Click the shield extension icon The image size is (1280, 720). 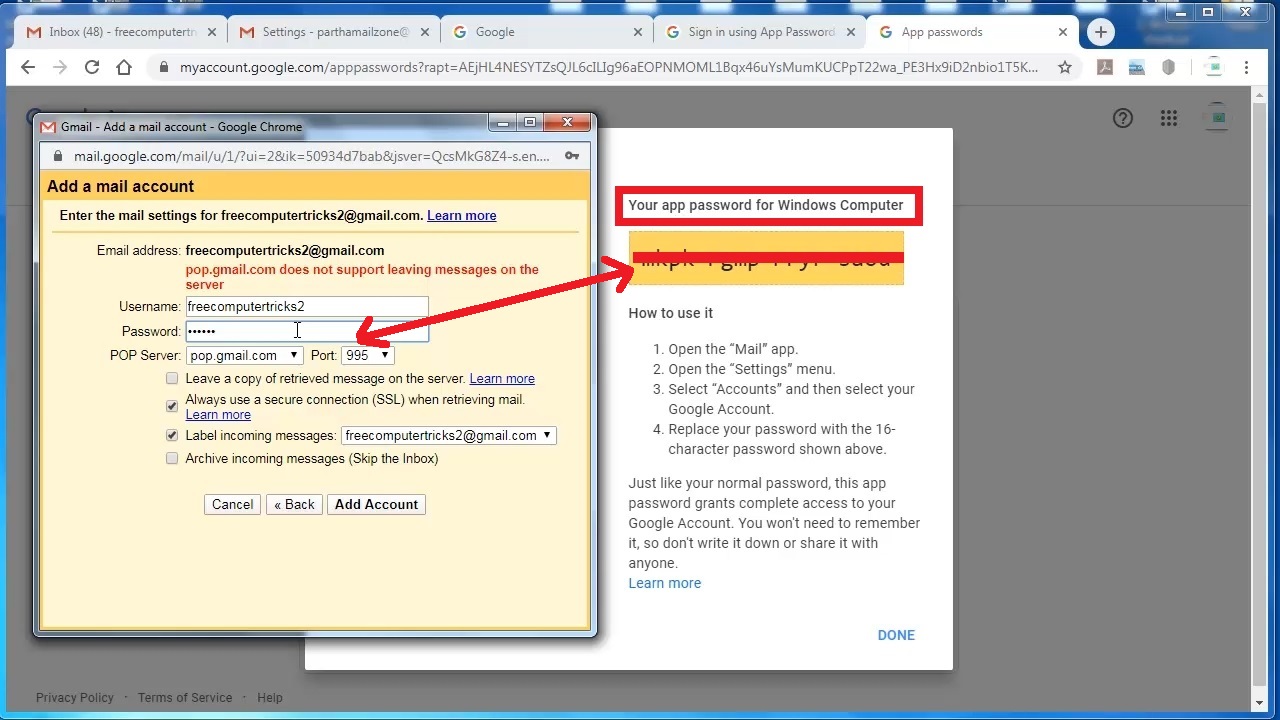coord(1168,67)
